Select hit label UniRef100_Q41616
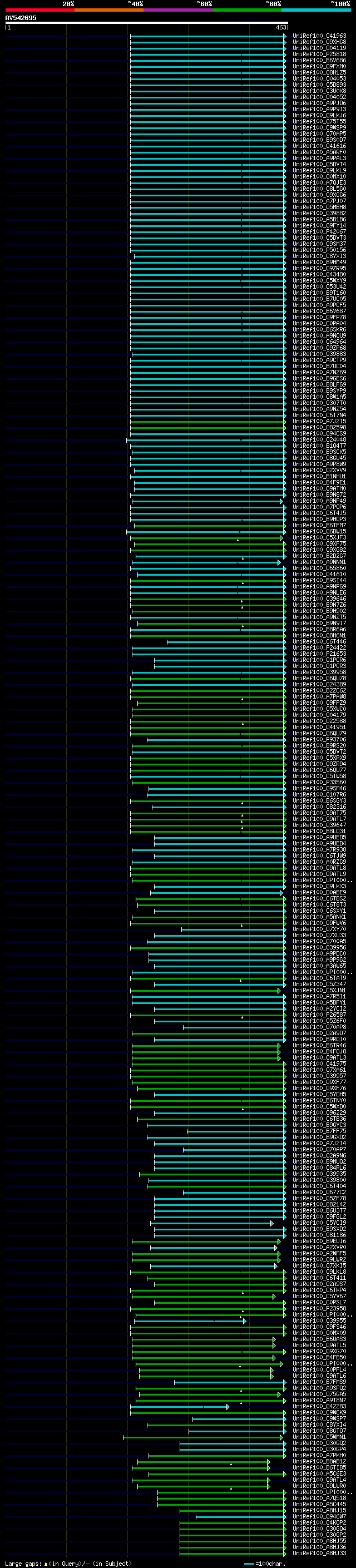 (319, 146)
